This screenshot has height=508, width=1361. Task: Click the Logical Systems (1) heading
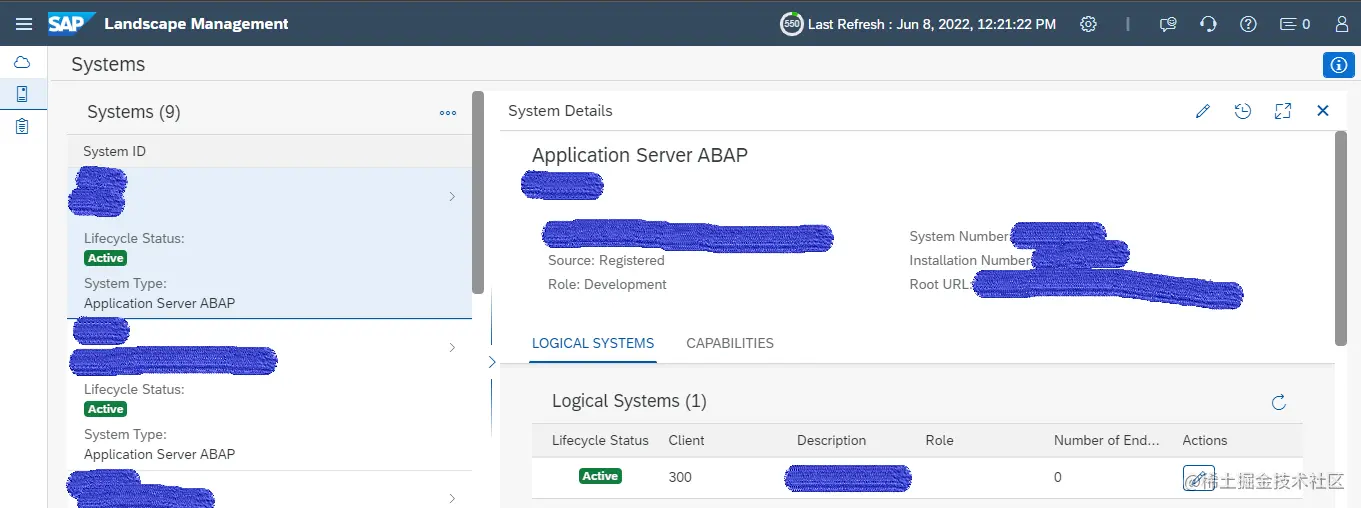629,401
